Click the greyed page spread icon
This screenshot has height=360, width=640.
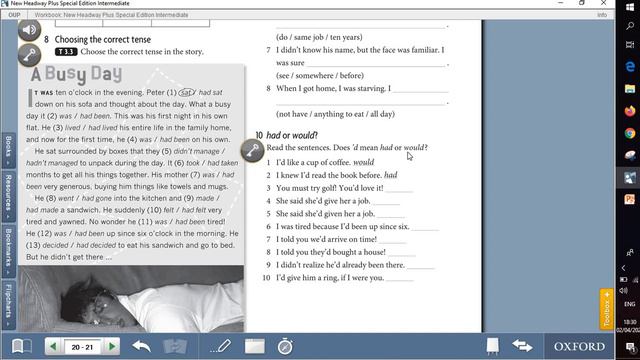(175, 347)
